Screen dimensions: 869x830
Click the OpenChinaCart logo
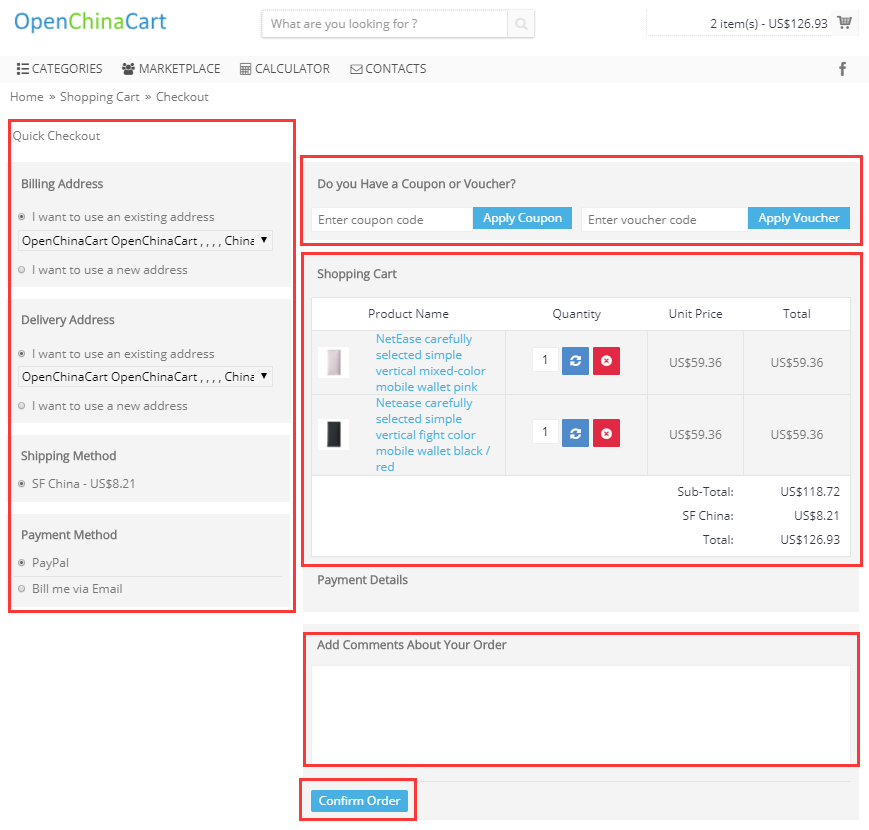pyautogui.click(x=90, y=22)
